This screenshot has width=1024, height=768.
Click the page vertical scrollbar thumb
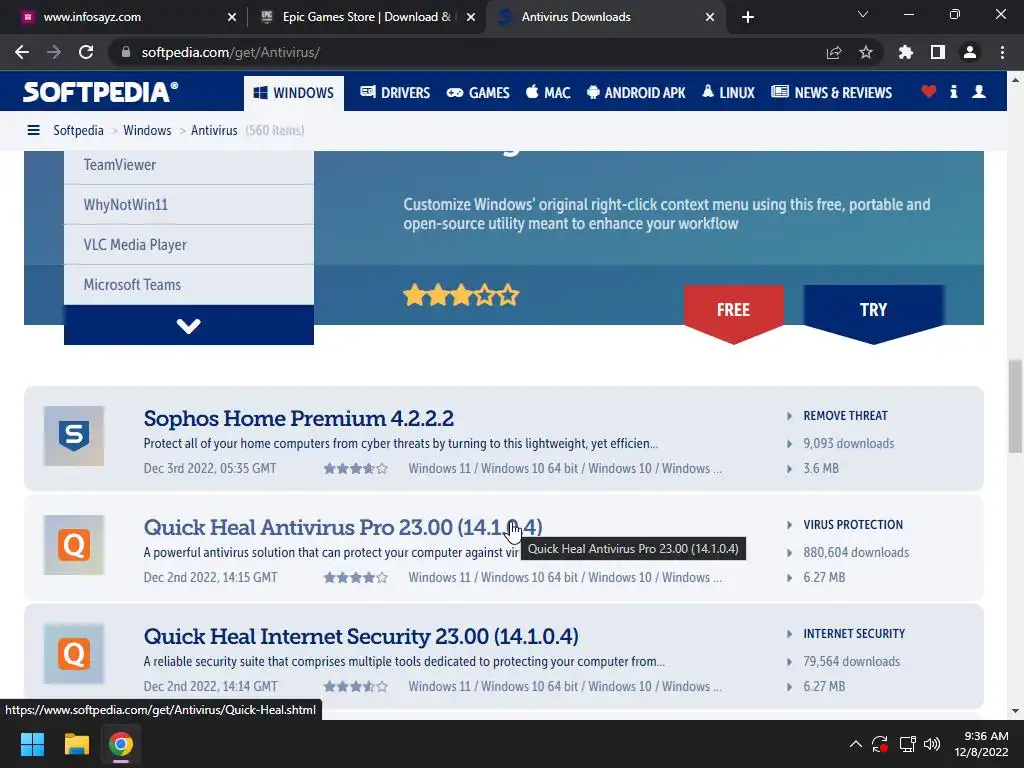tap(1015, 406)
